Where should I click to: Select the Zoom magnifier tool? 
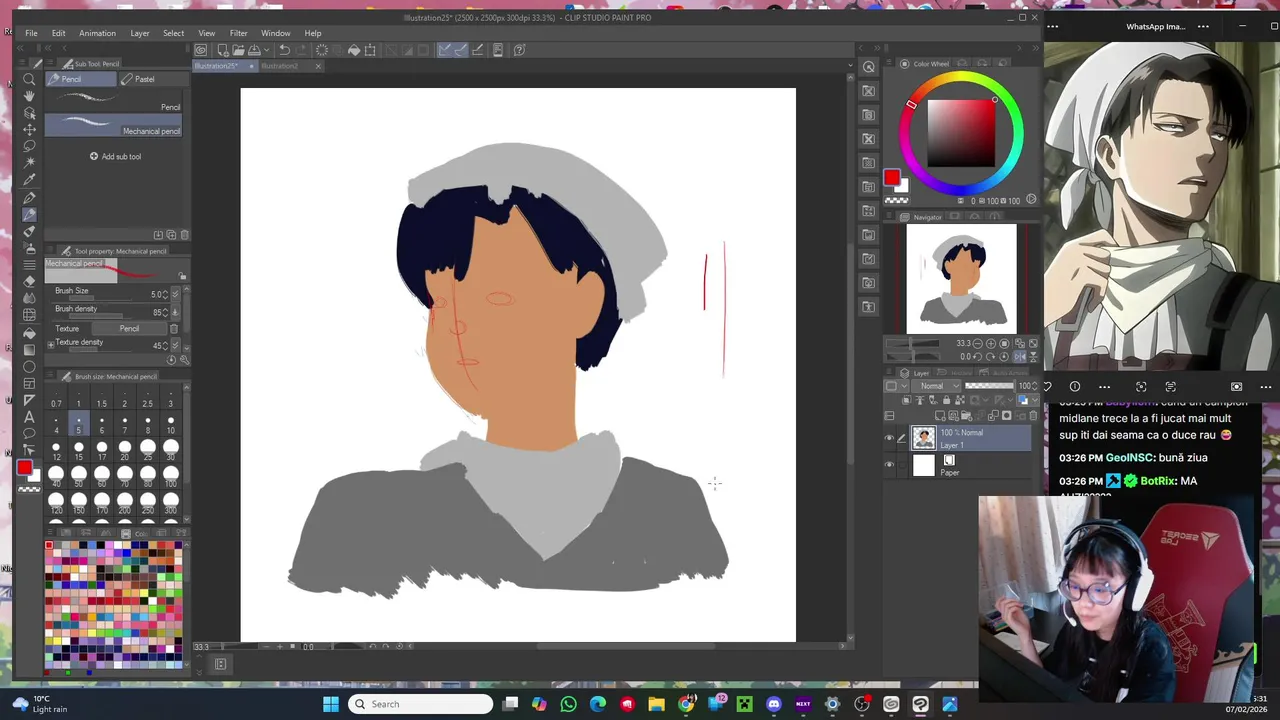pos(29,80)
